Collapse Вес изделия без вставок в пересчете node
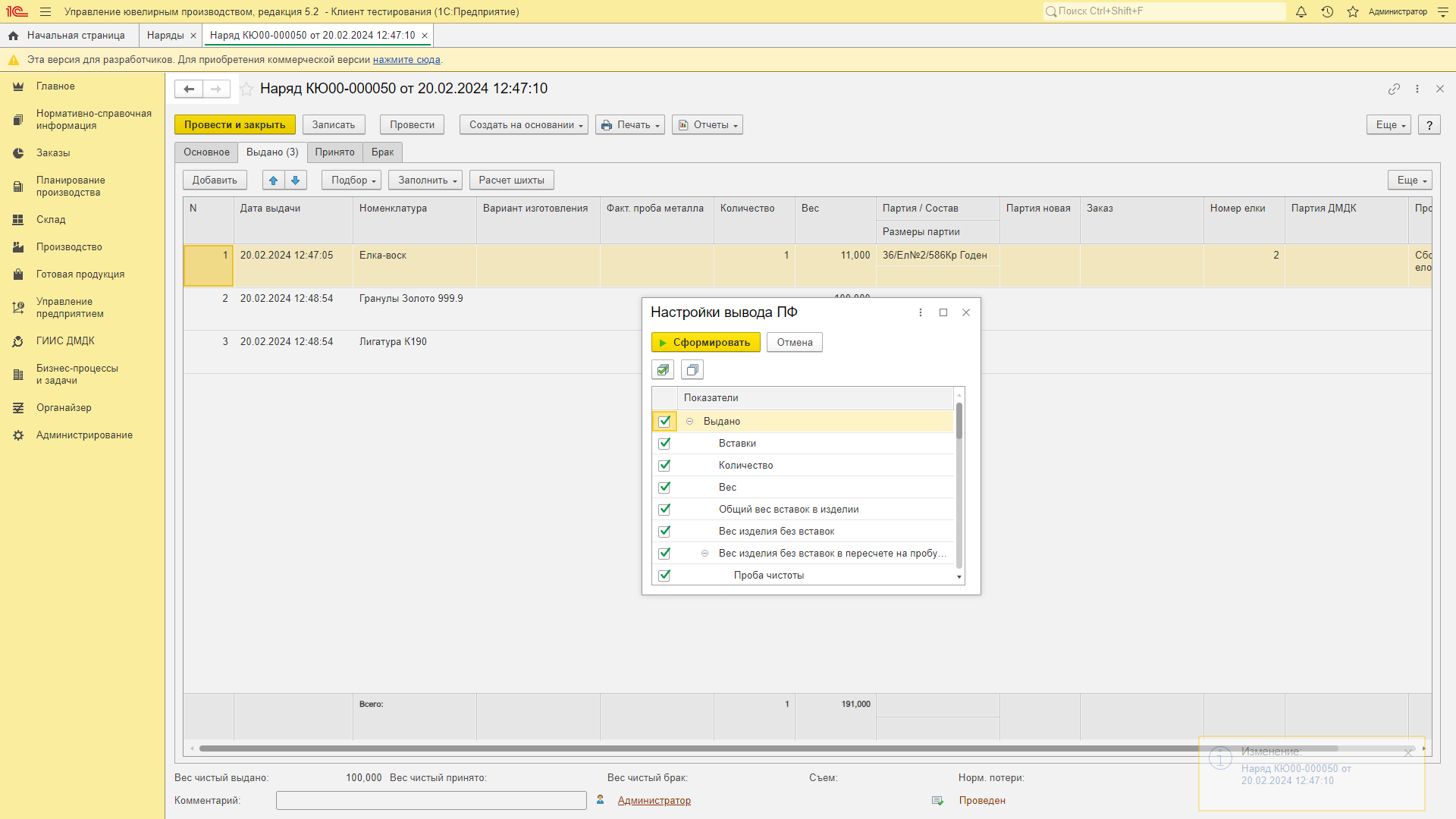The image size is (1456, 819). [704, 553]
